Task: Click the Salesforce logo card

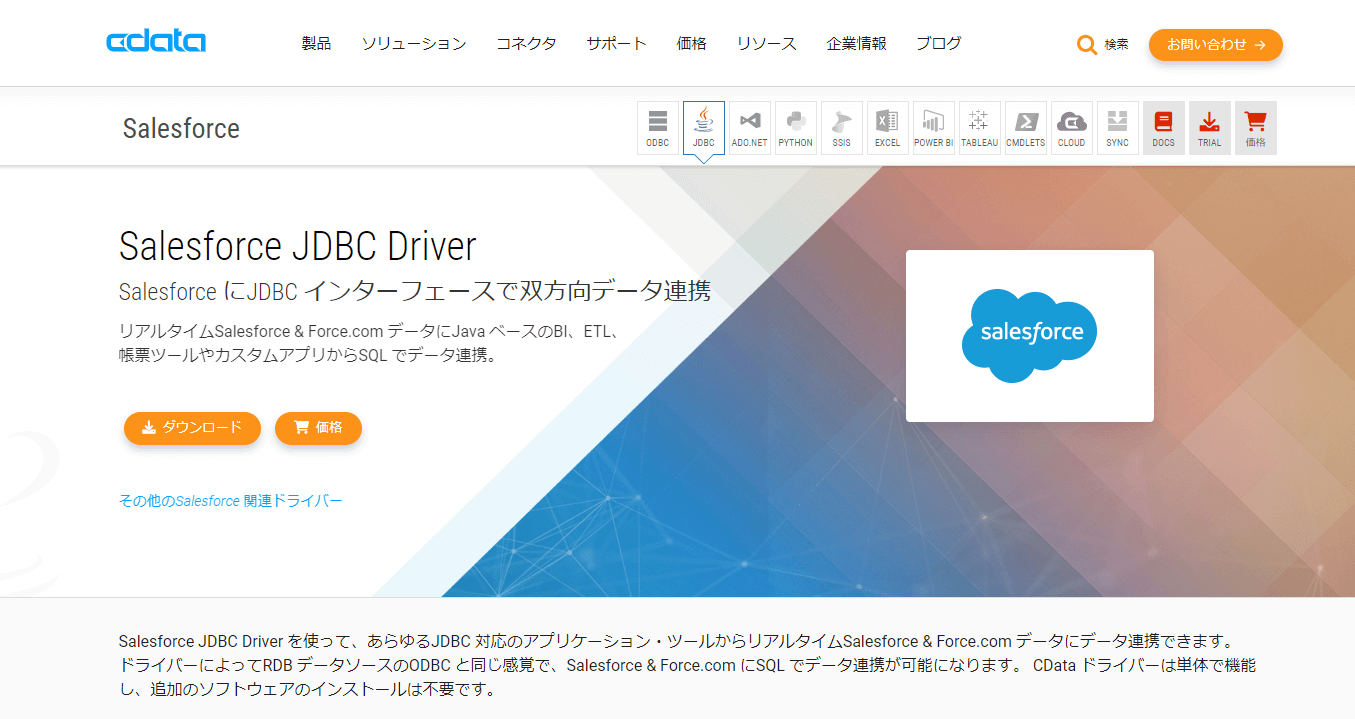Action: pos(1029,336)
